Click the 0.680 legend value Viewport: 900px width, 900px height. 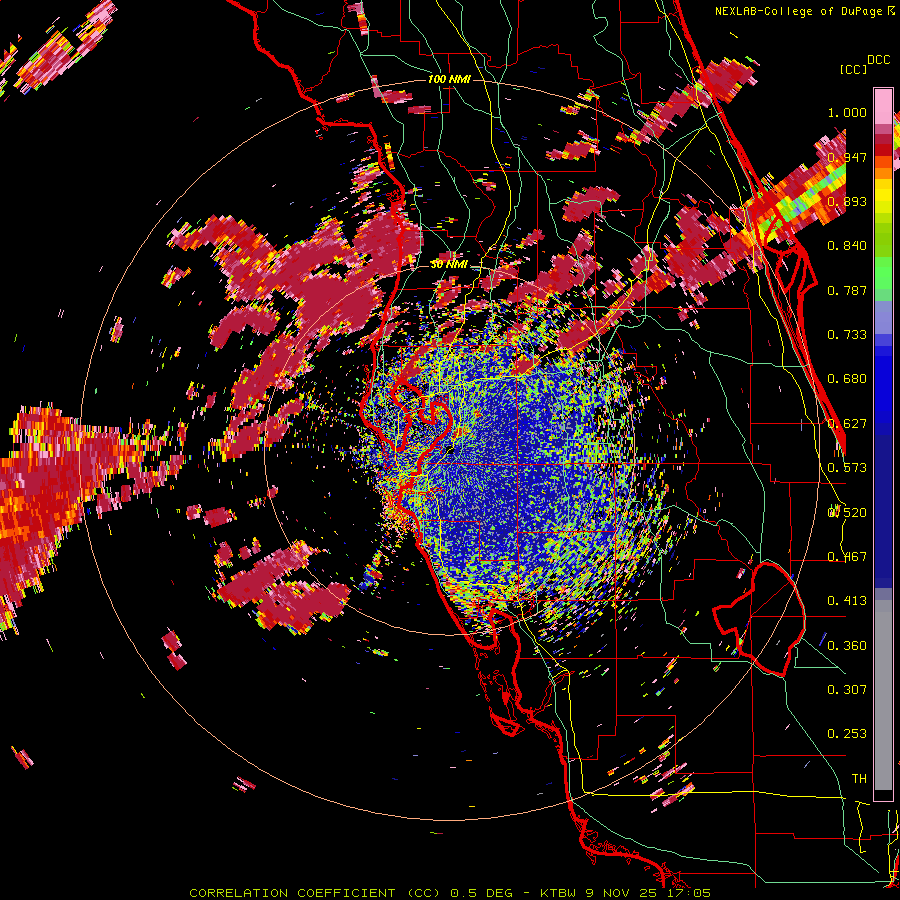pyautogui.click(x=847, y=379)
